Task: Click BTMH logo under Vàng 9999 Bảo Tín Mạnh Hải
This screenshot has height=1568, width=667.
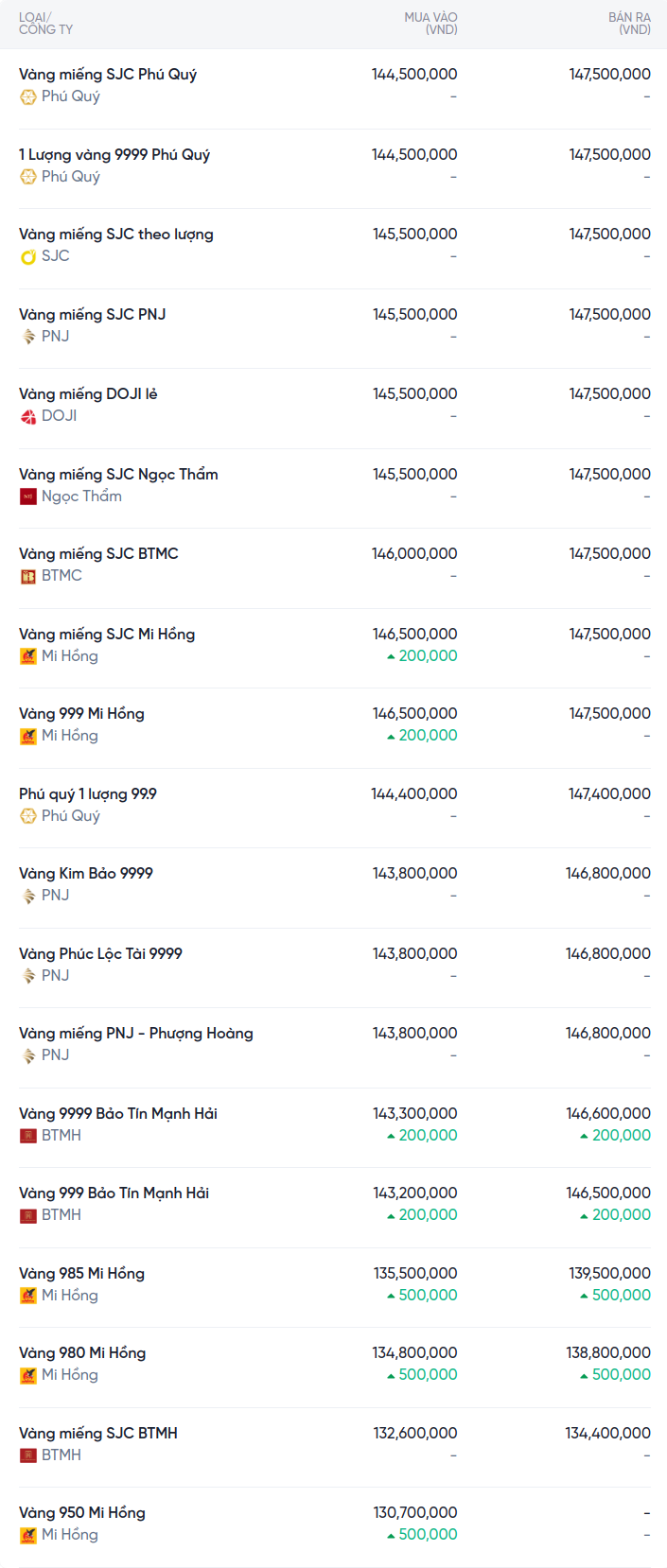Action: coord(28,1136)
